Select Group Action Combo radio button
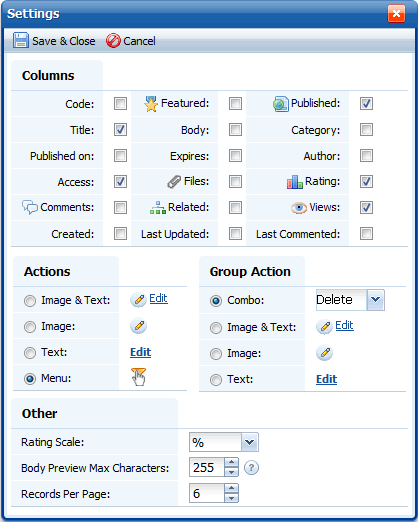This screenshot has height=522, width=418. point(216,301)
